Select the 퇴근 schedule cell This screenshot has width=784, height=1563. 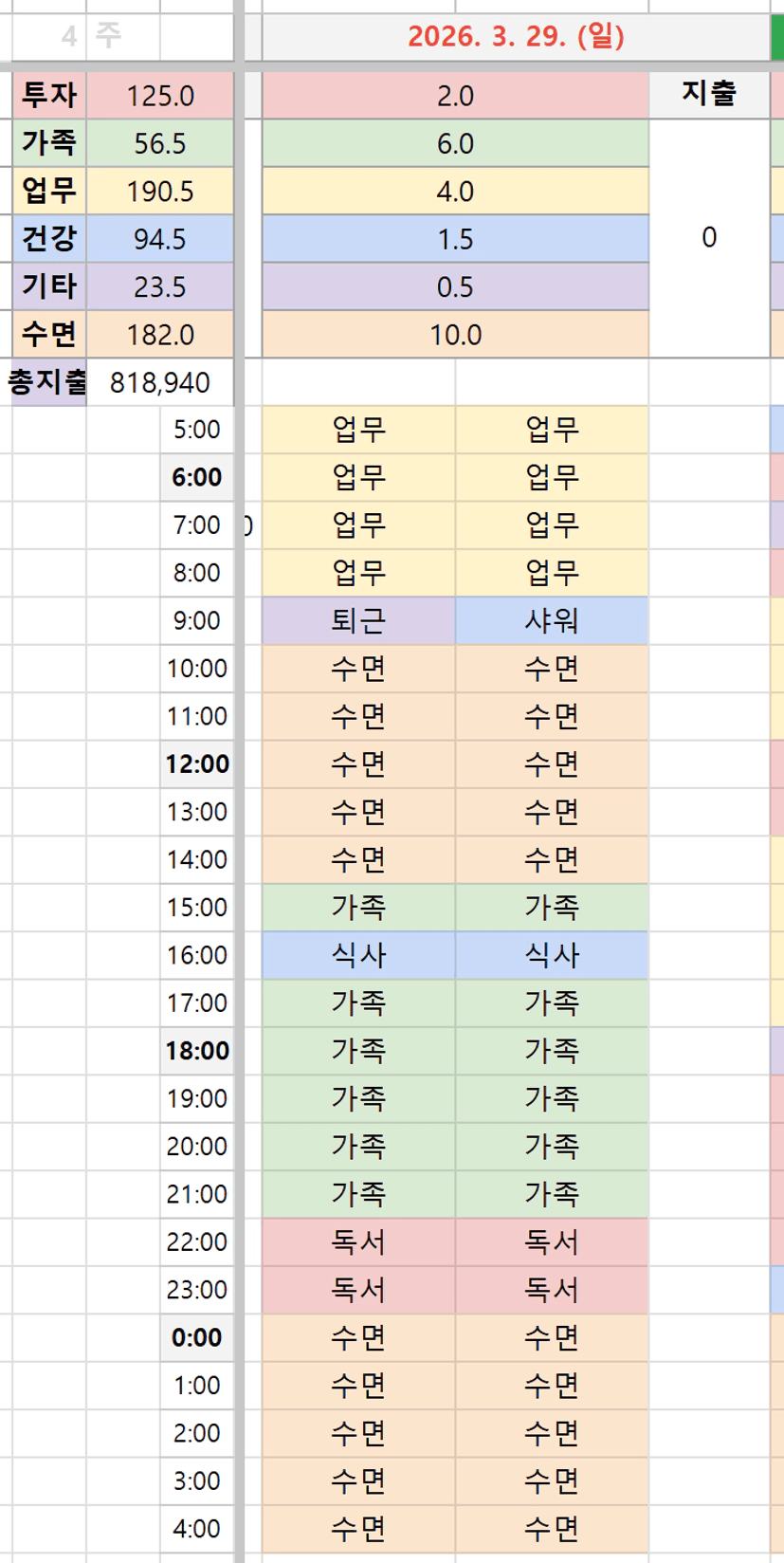(358, 621)
